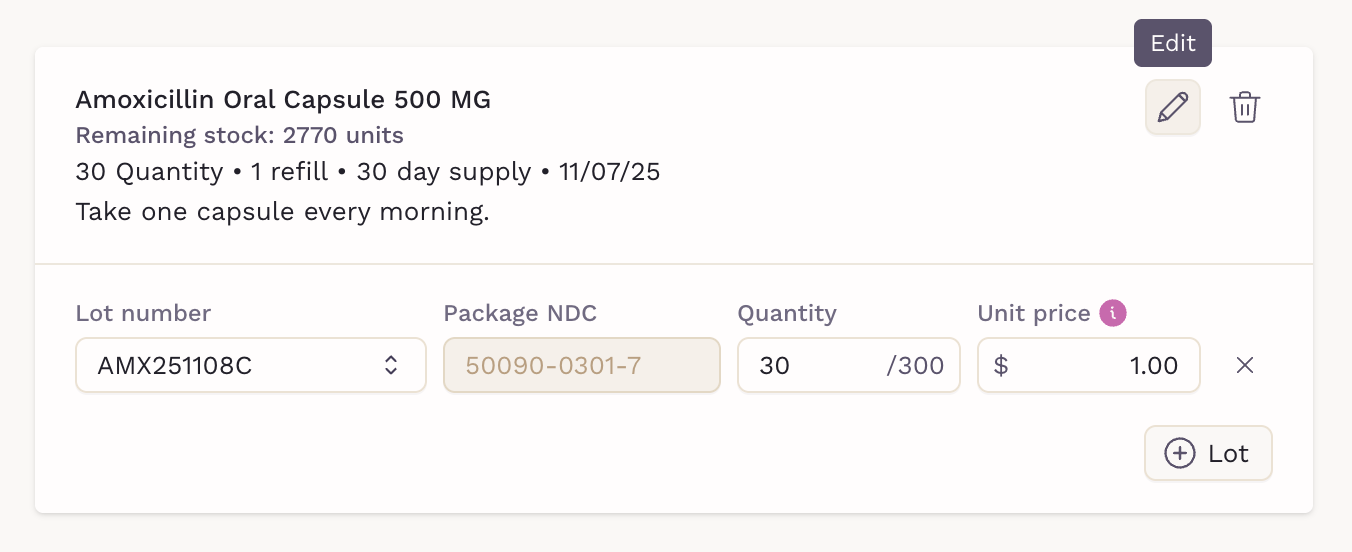This screenshot has height=552, width=1352.
Task: Click the plus circle icon beside Lot
Action: coord(1181,453)
